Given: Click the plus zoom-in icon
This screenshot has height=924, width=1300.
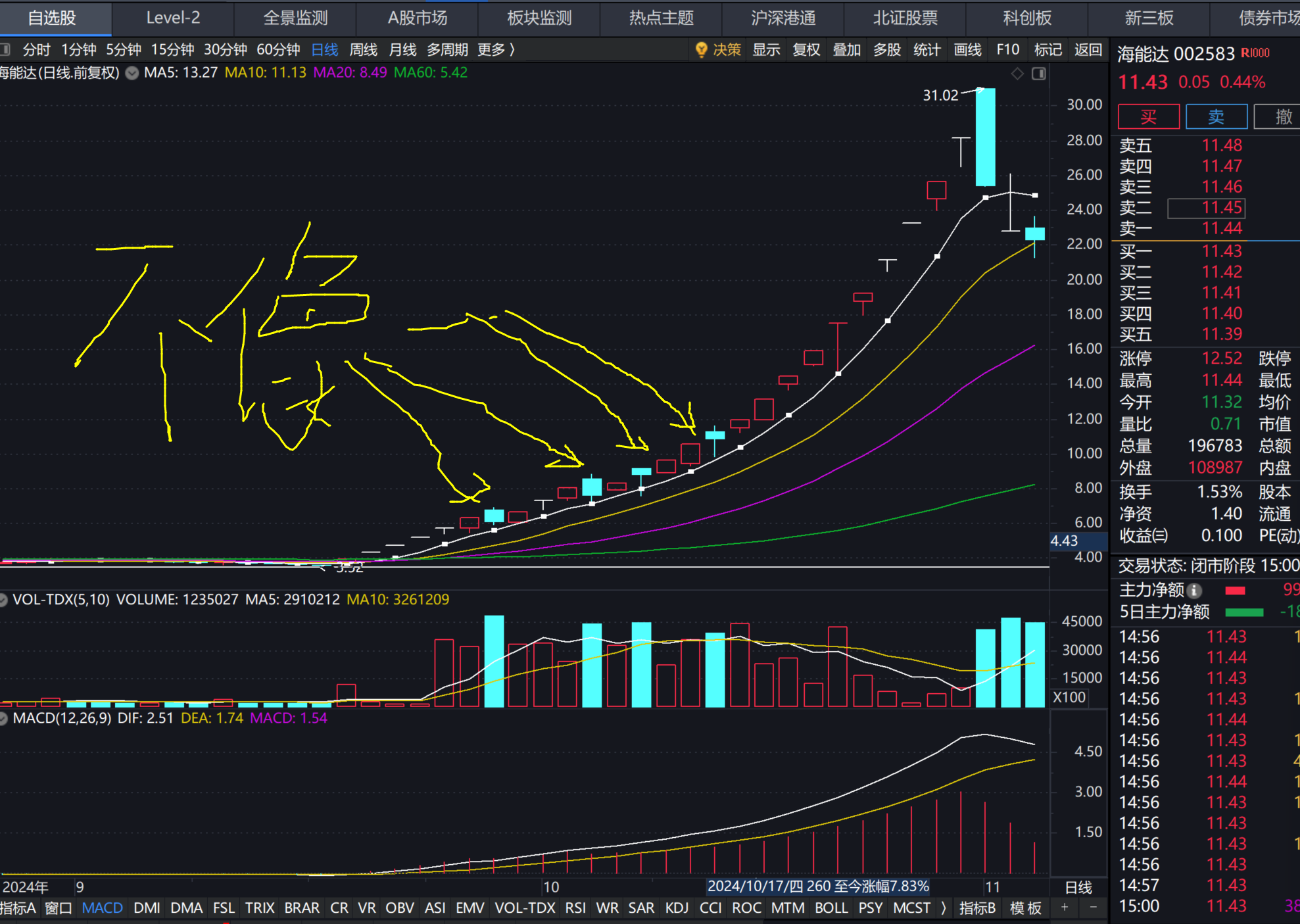Looking at the screenshot, I should coord(1065,908).
